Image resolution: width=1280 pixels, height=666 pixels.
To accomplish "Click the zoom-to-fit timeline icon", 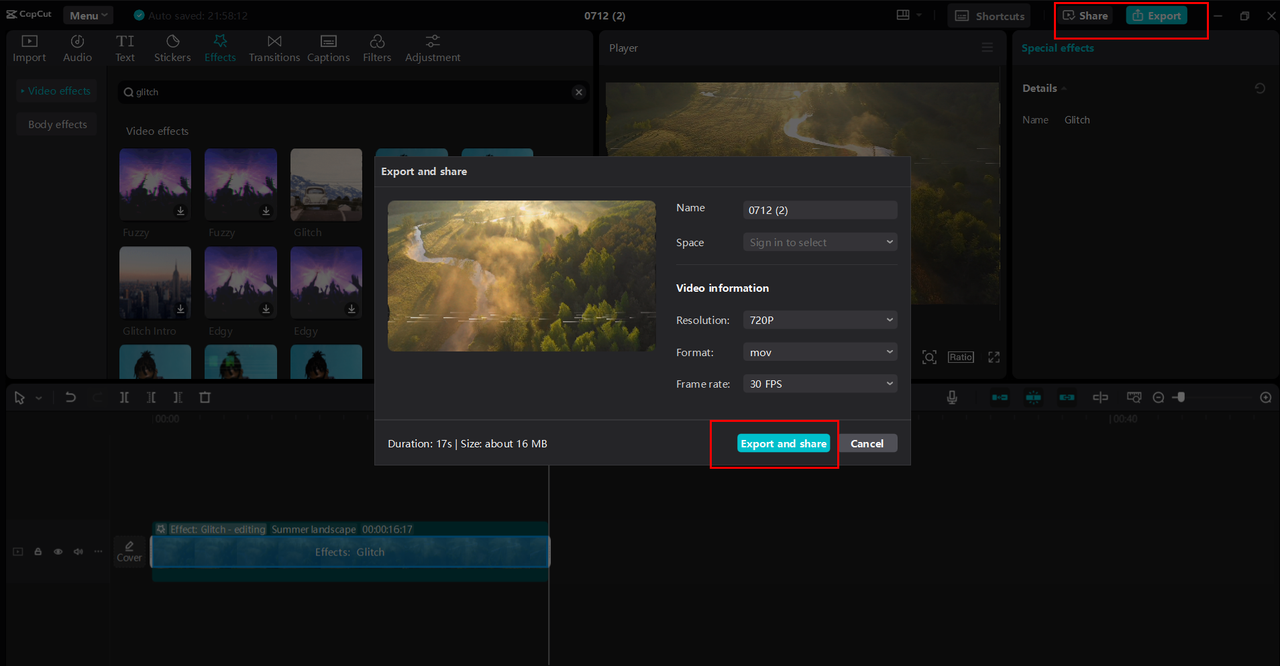I will tap(1134, 397).
